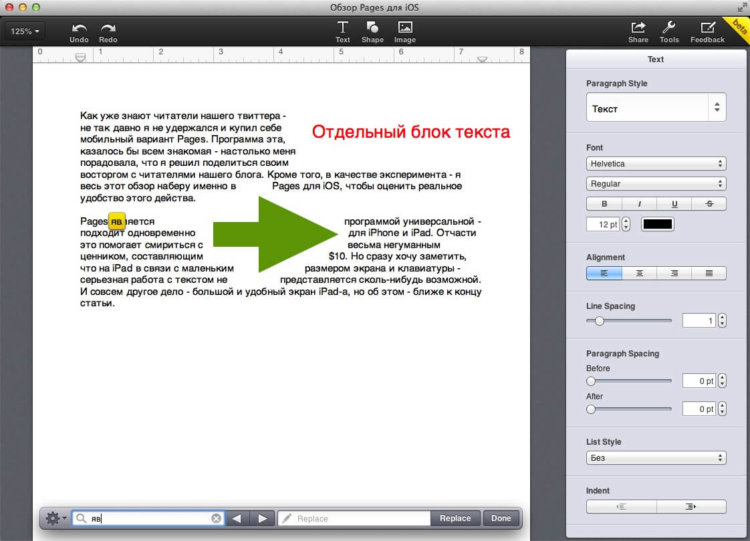Decrease indent with the left button
750x541 pixels.
coord(621,506)
